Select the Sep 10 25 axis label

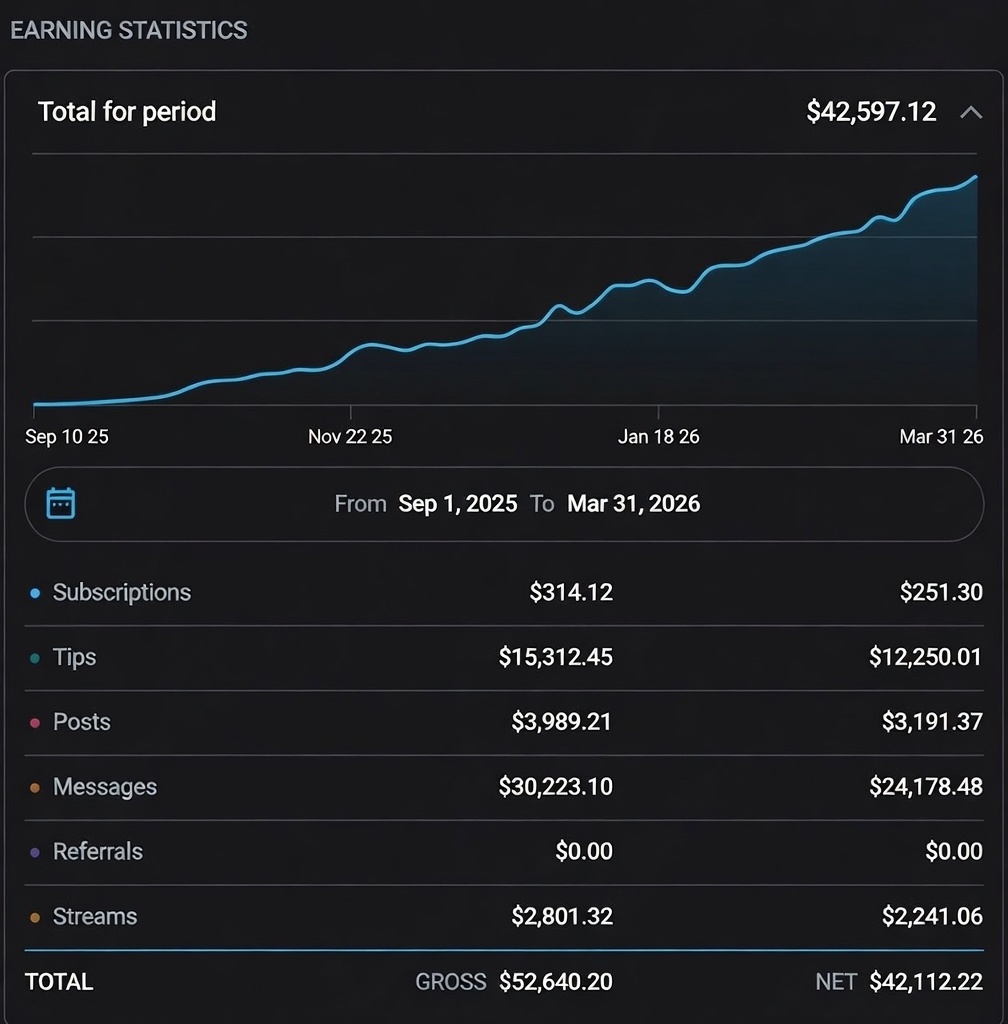click(67, 437)
